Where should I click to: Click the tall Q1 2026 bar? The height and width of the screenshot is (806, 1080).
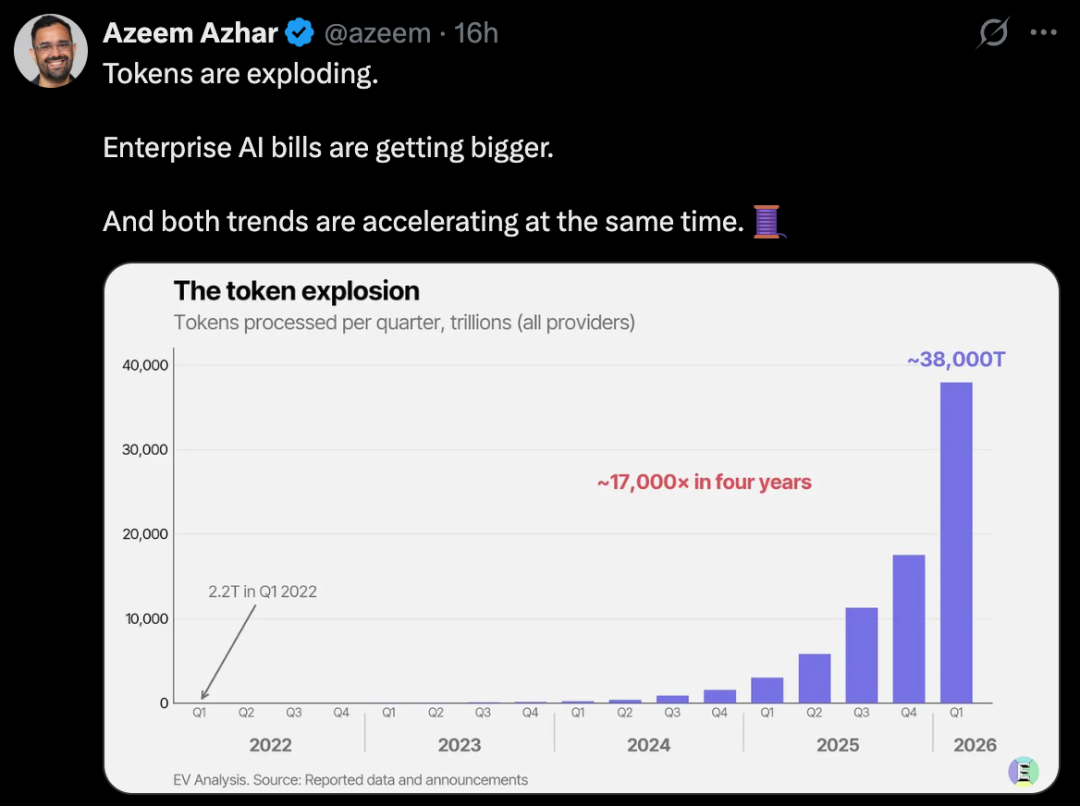tap(956, 543)
